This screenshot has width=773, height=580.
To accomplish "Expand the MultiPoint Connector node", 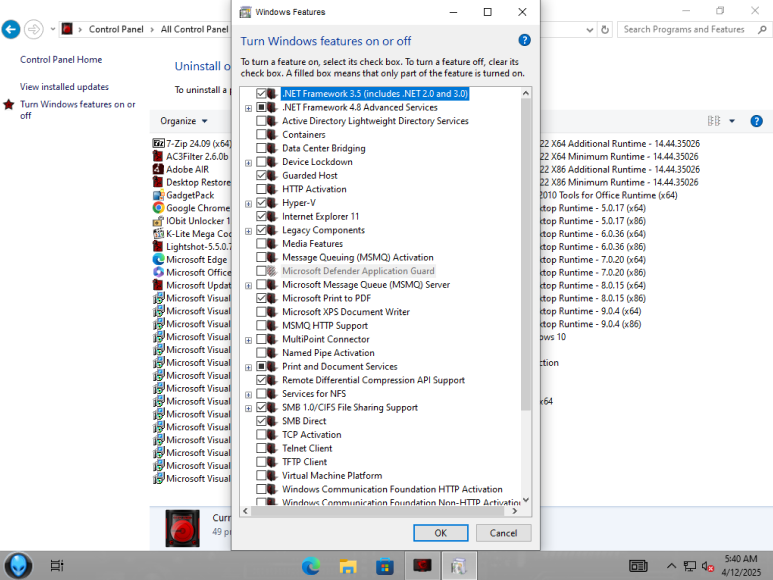I will [x=248, y=340].
